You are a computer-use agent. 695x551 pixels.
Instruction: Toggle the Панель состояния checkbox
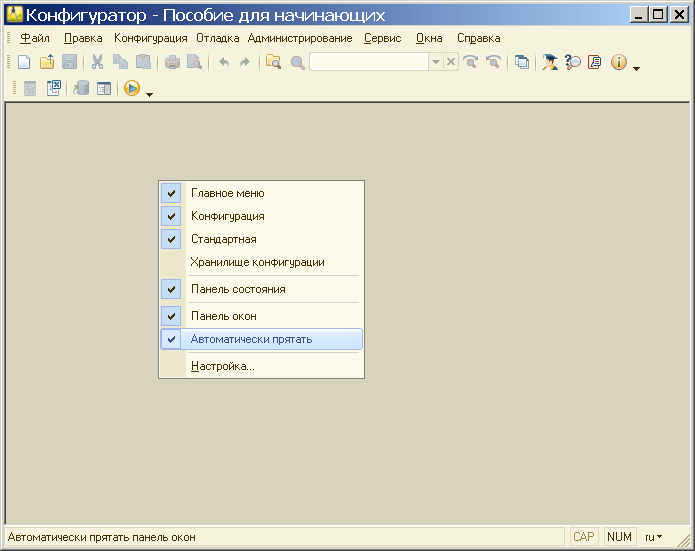pos(237,289)
